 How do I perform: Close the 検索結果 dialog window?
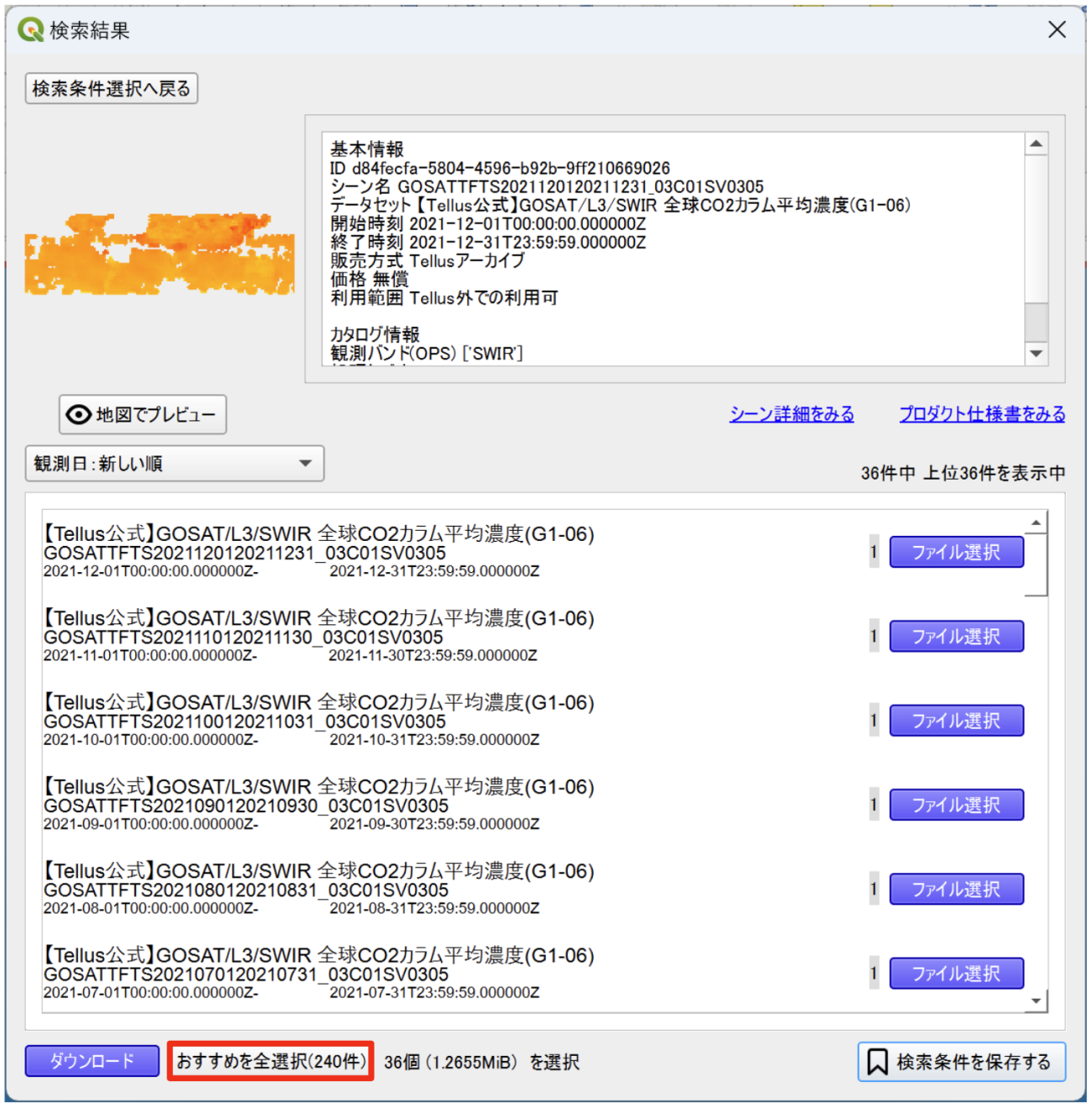[x=1057, y=29]
